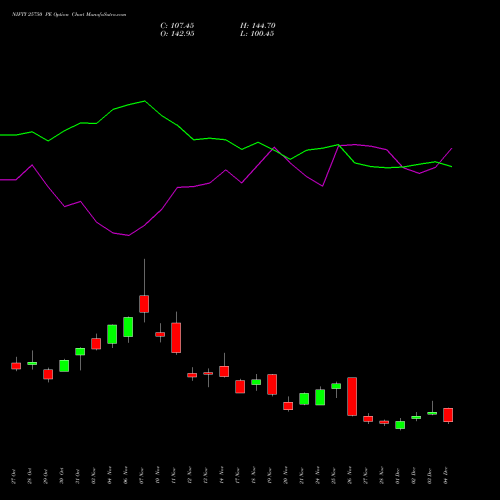Select the 27 Nov date label

click(365, 476)
